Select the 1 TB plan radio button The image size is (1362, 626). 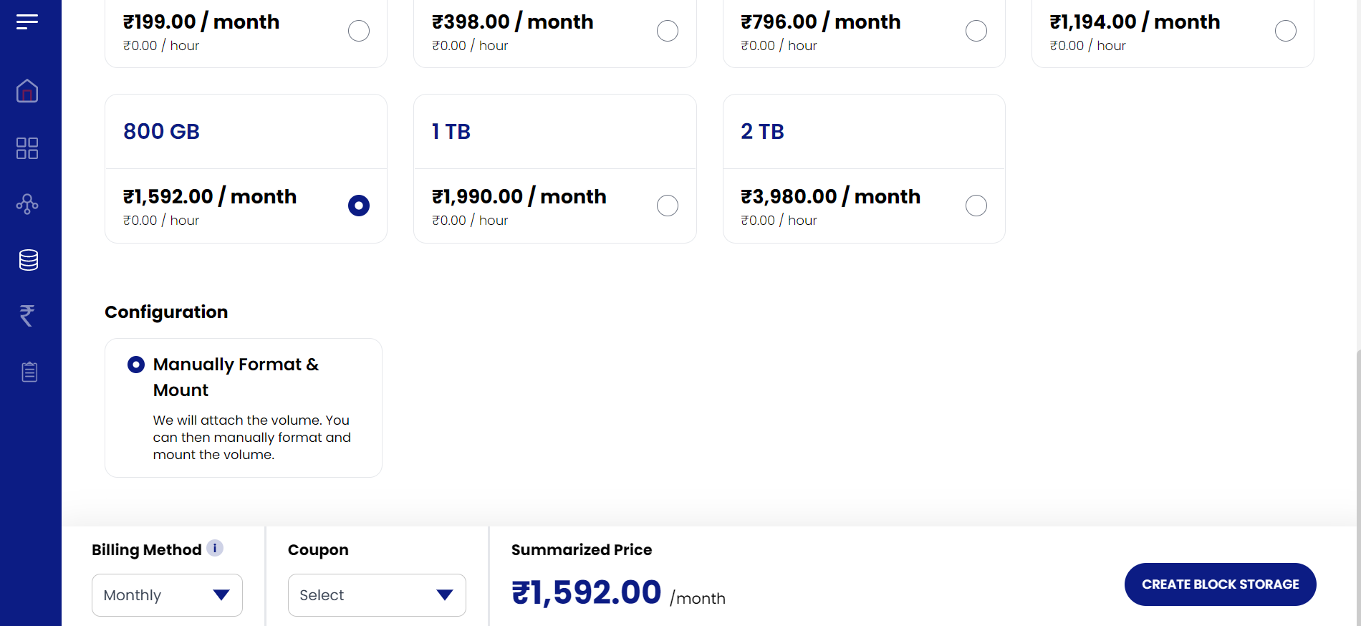[x=667, y=206]
